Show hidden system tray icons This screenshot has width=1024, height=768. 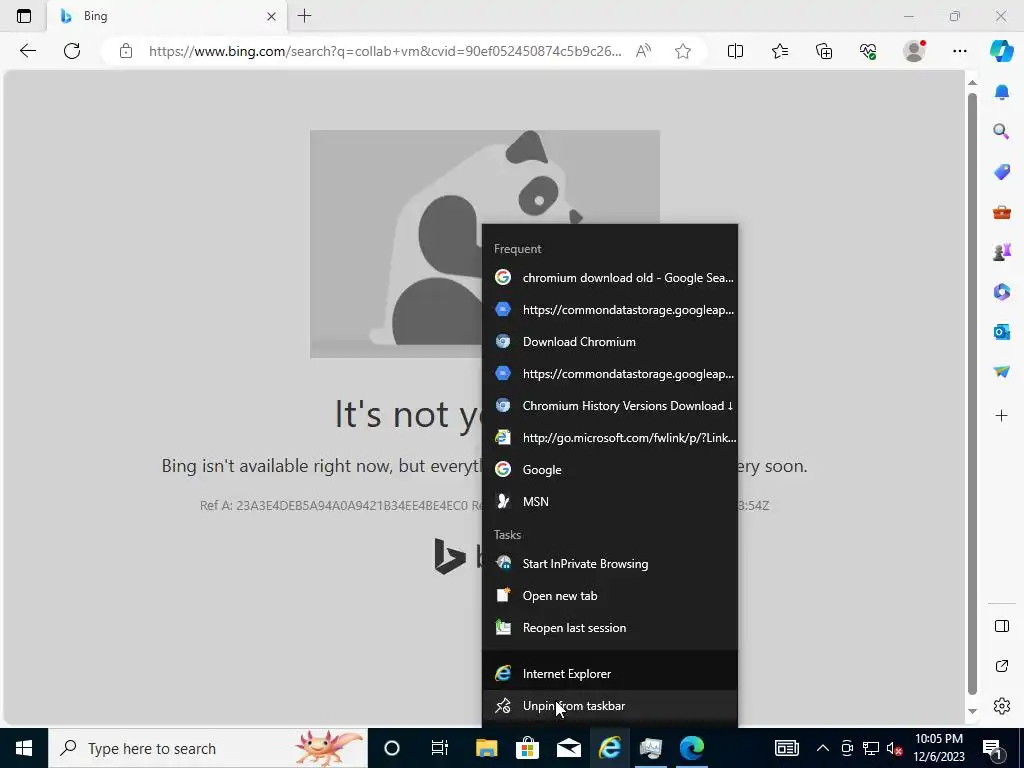click(823, 748)
